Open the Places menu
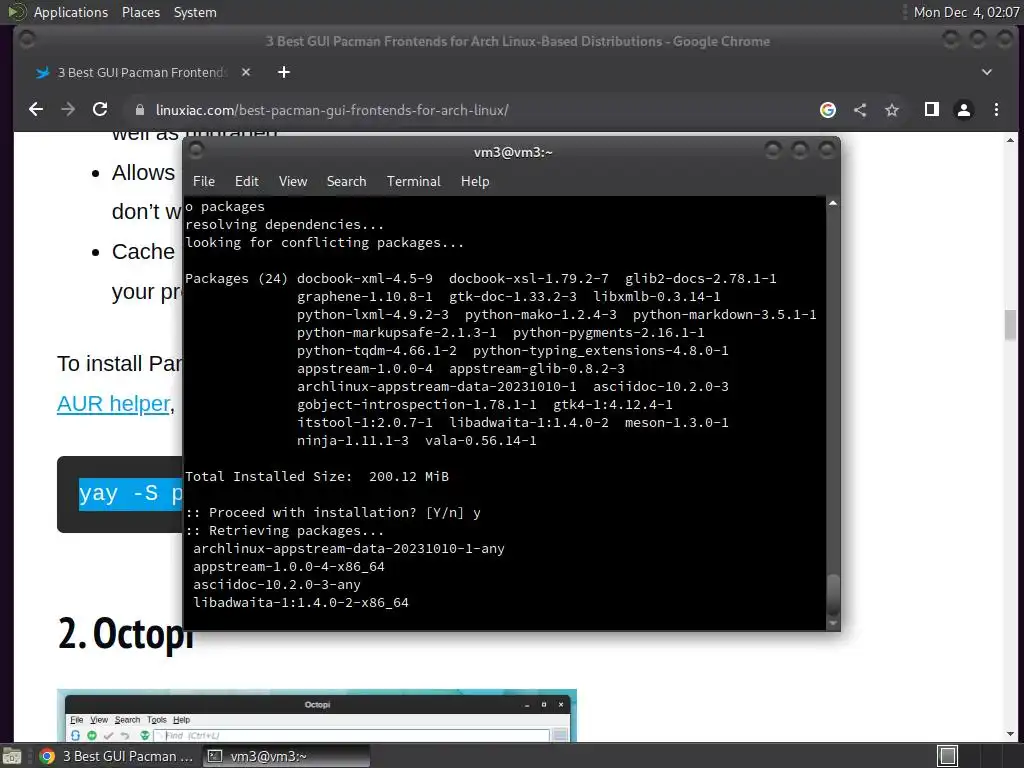 click(x=141, y=12)
